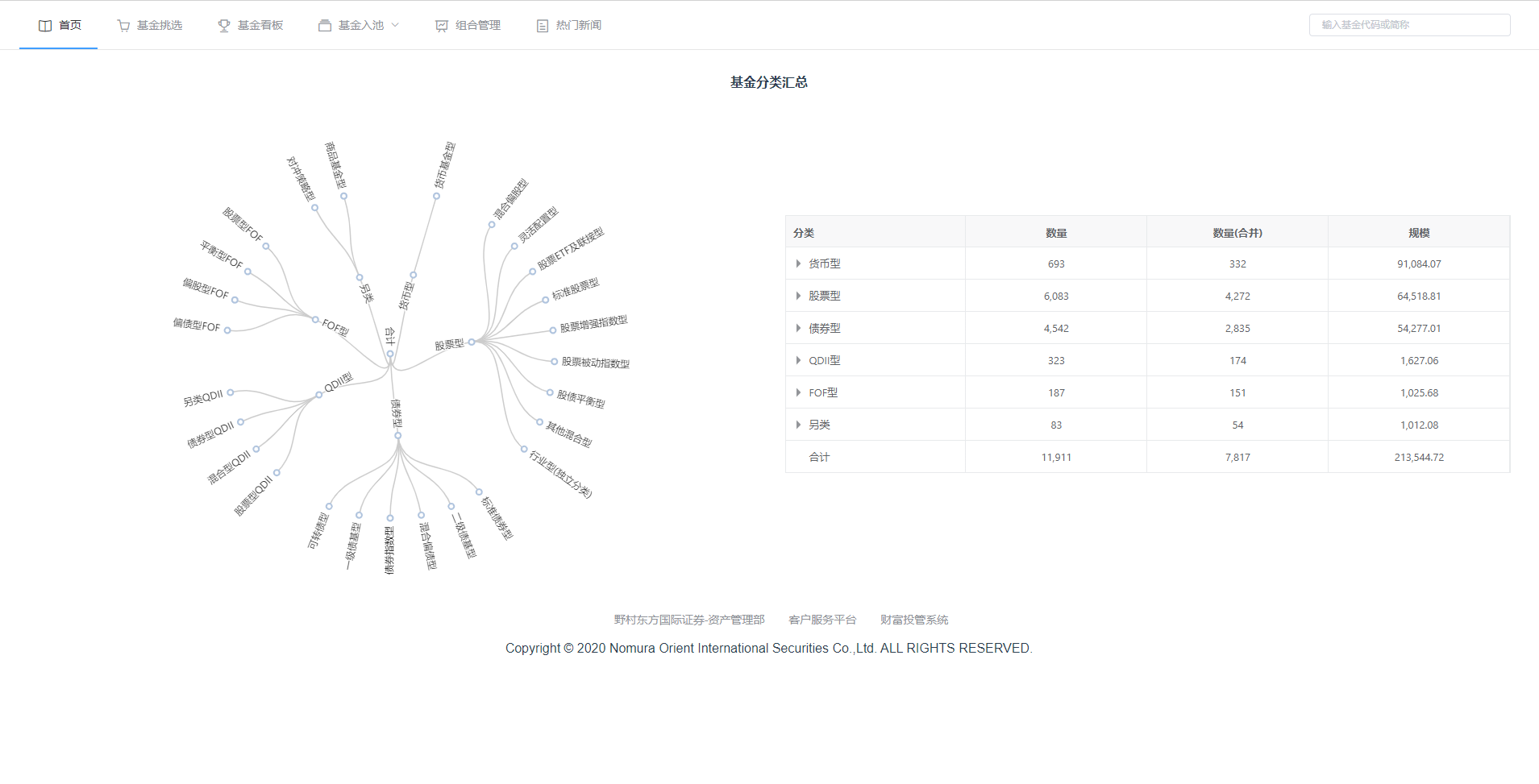Click the 热门新闻 document icon
Viewport: 1539px width, 784px height.
tap(543, 26)
